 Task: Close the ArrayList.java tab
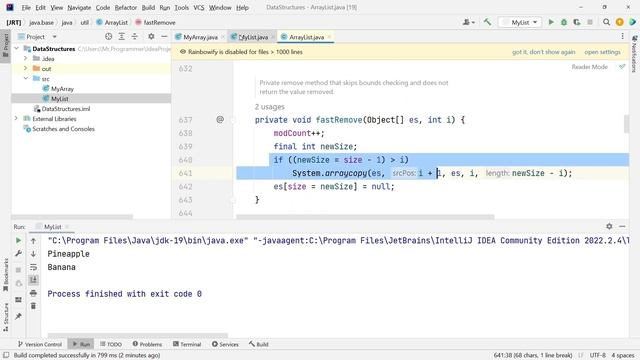329,37
